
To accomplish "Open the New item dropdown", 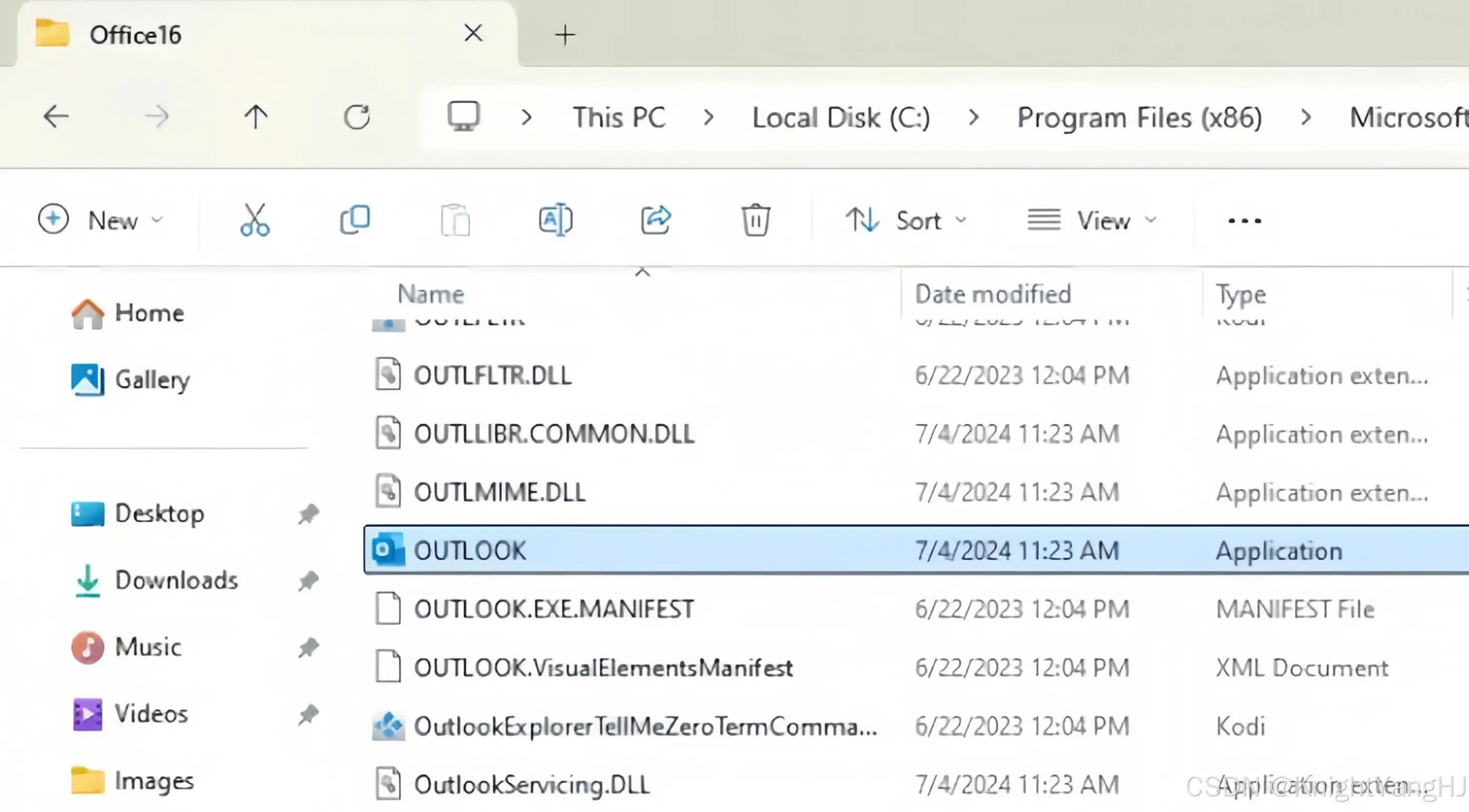I will [x=101, y=220].
